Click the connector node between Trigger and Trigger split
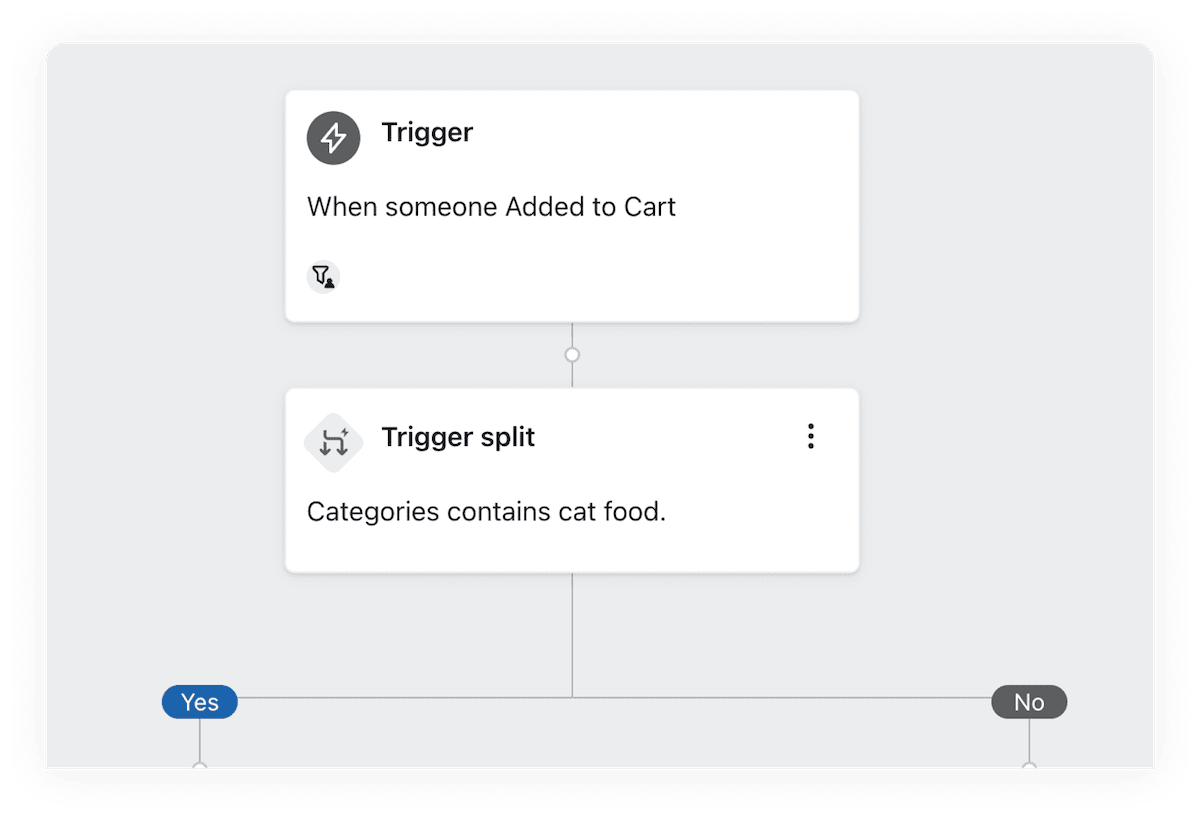The width and height of the screenshot is (1200, 817). pyautogui.click(x=572, y=355)
